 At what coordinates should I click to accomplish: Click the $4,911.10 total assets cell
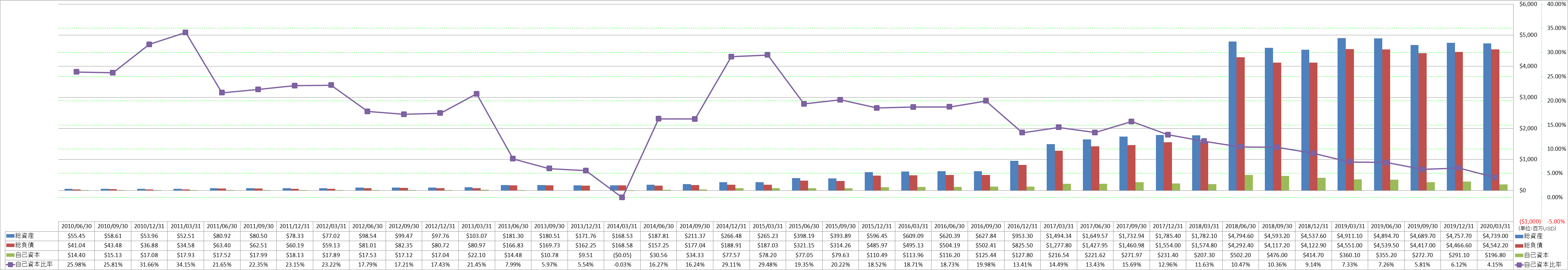[x=1349, y=235]
